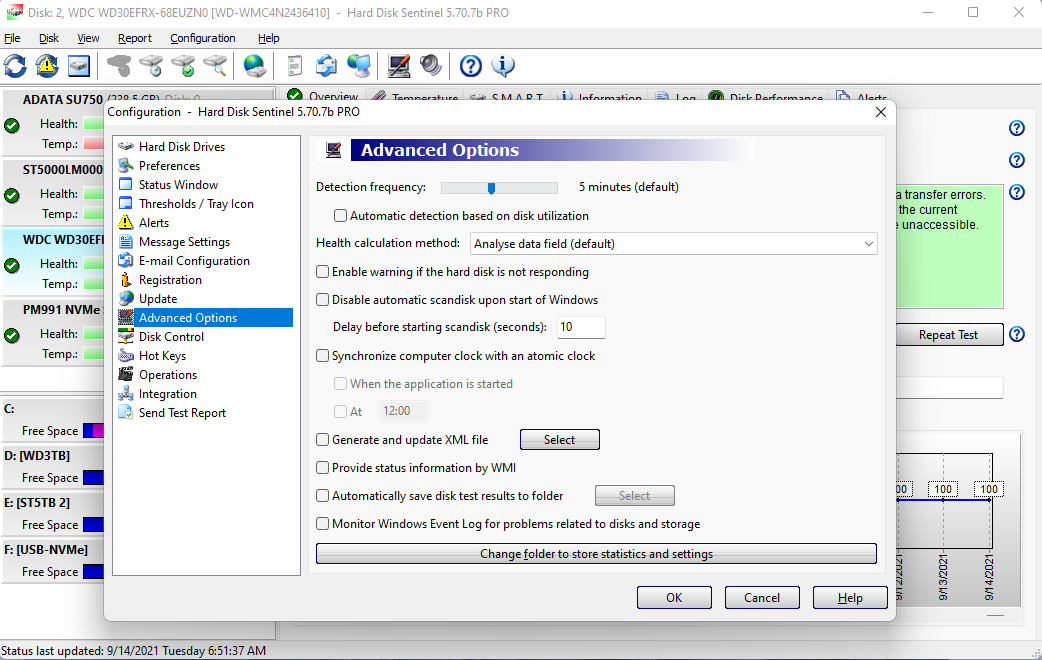Screen dimensions: 1042x660
Task: Click Cancel in the Configuration dialog
Action: tap(762, 598)
